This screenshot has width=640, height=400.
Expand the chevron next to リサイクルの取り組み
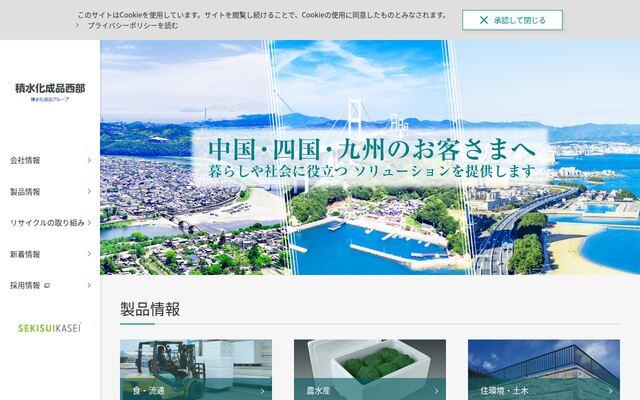89,223
